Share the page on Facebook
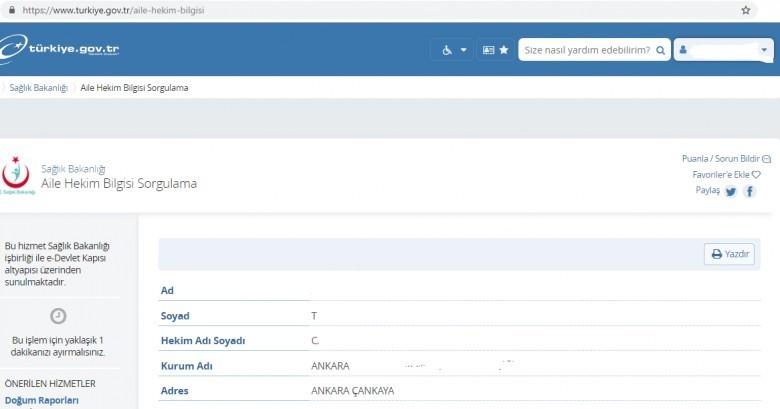The height and width of the screenshot is (409, 780). [x=749, y=192]
